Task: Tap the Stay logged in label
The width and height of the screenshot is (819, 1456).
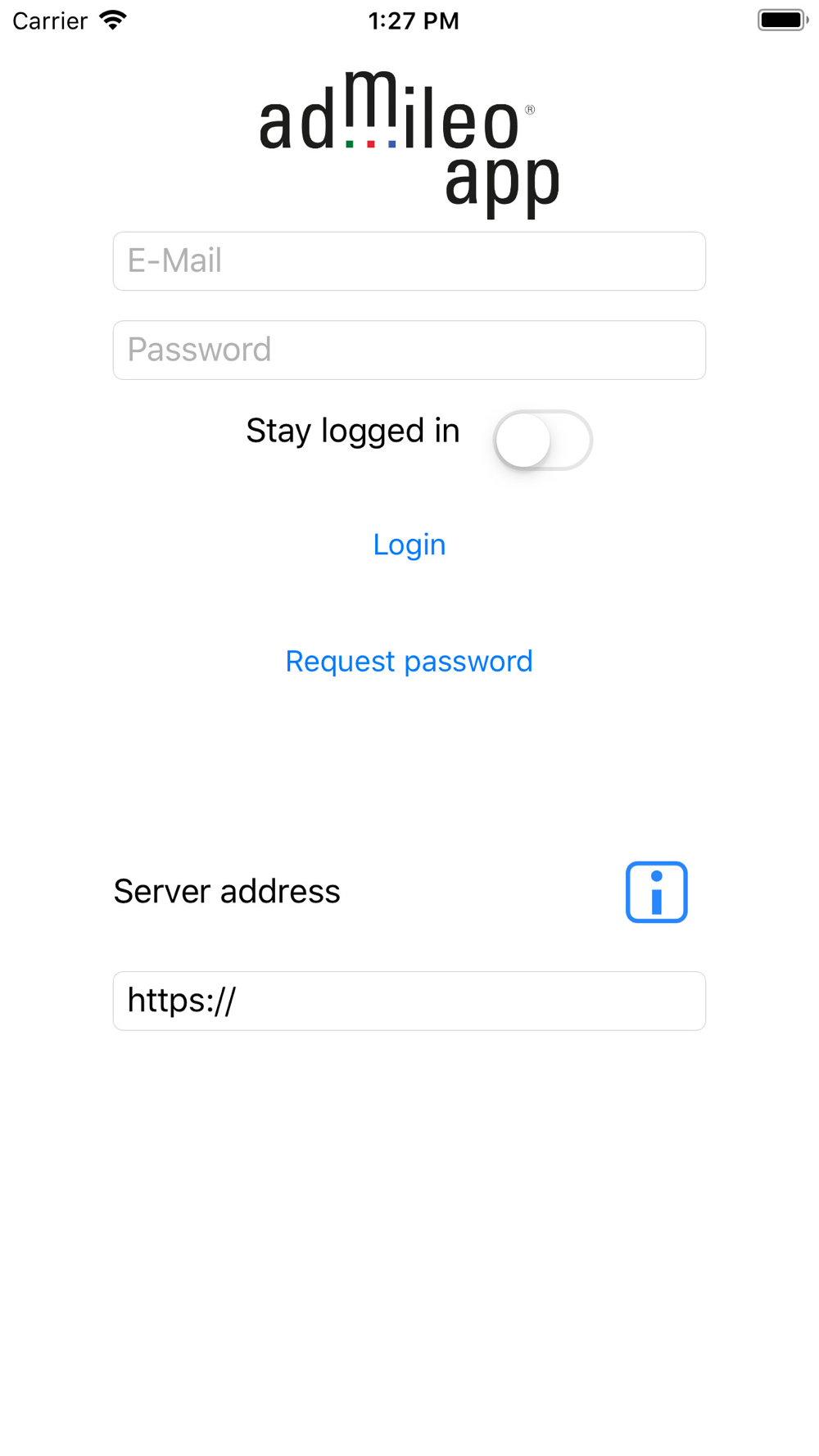Action: pos(353,431)
